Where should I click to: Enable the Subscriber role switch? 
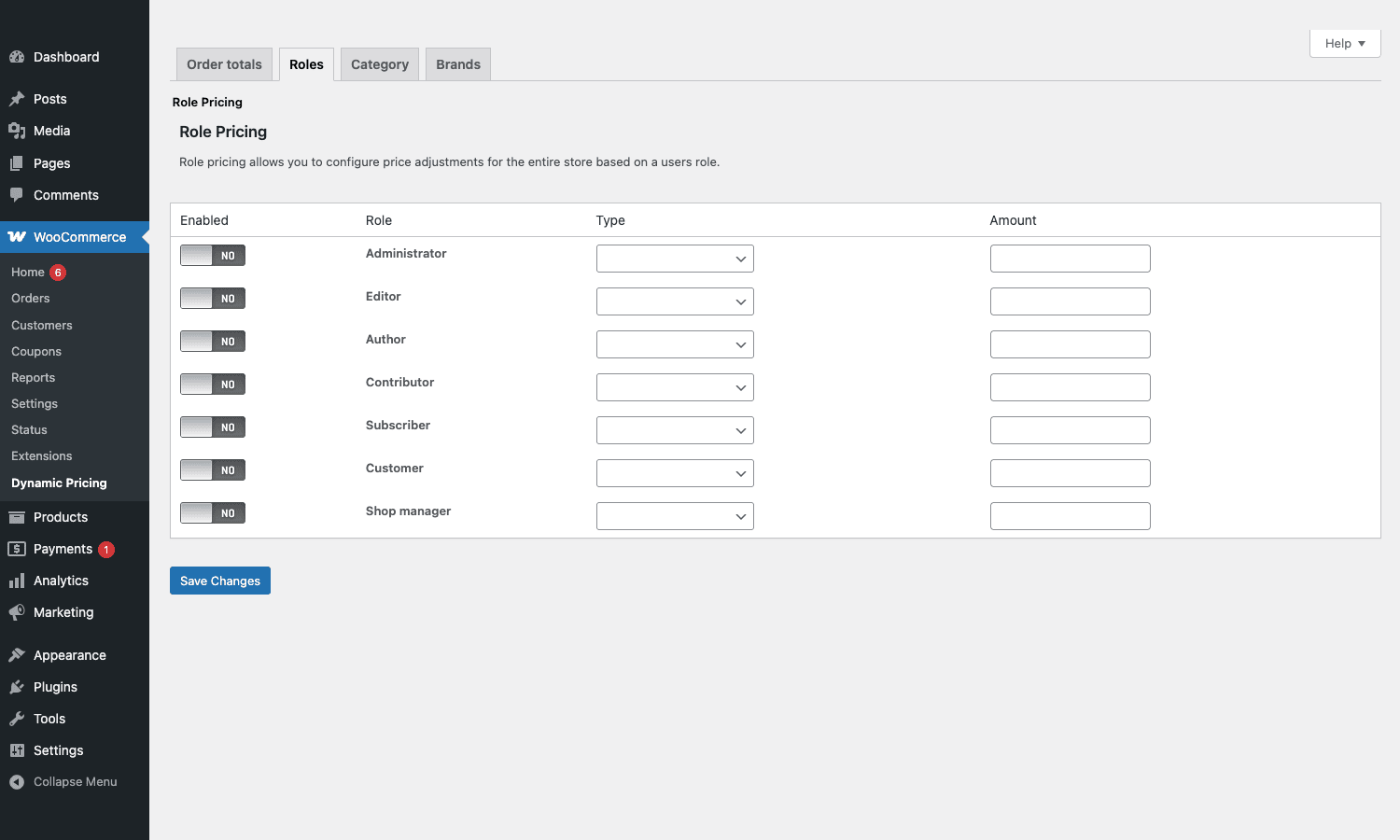(213, 427)
